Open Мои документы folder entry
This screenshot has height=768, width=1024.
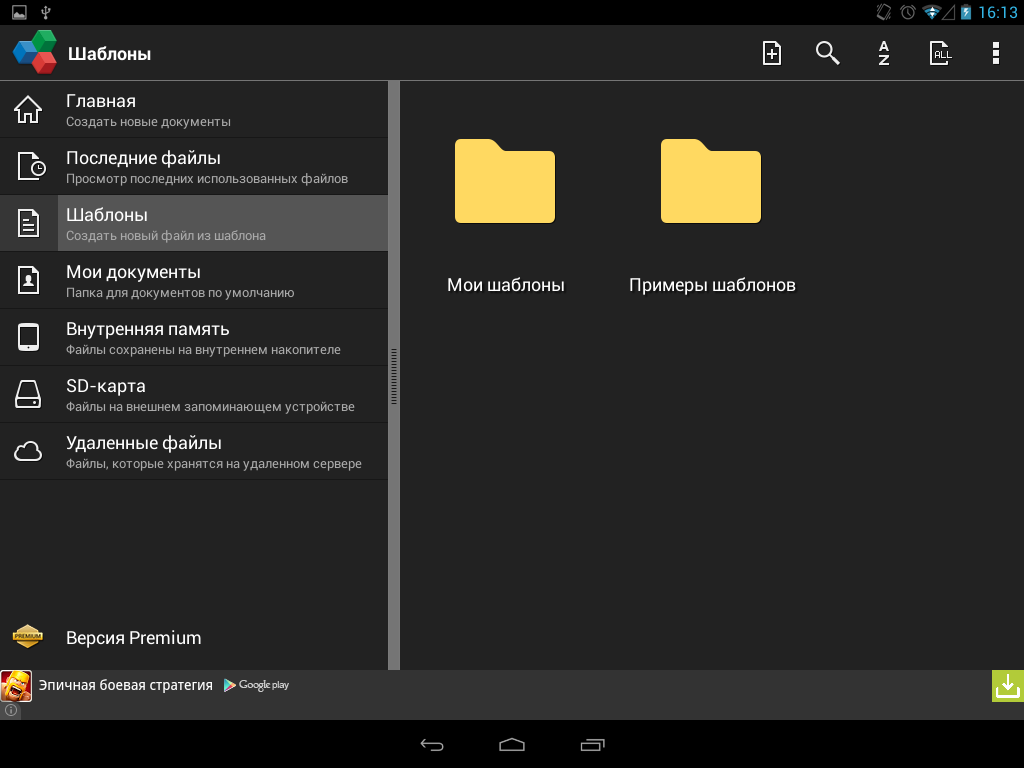pos(193,281)
